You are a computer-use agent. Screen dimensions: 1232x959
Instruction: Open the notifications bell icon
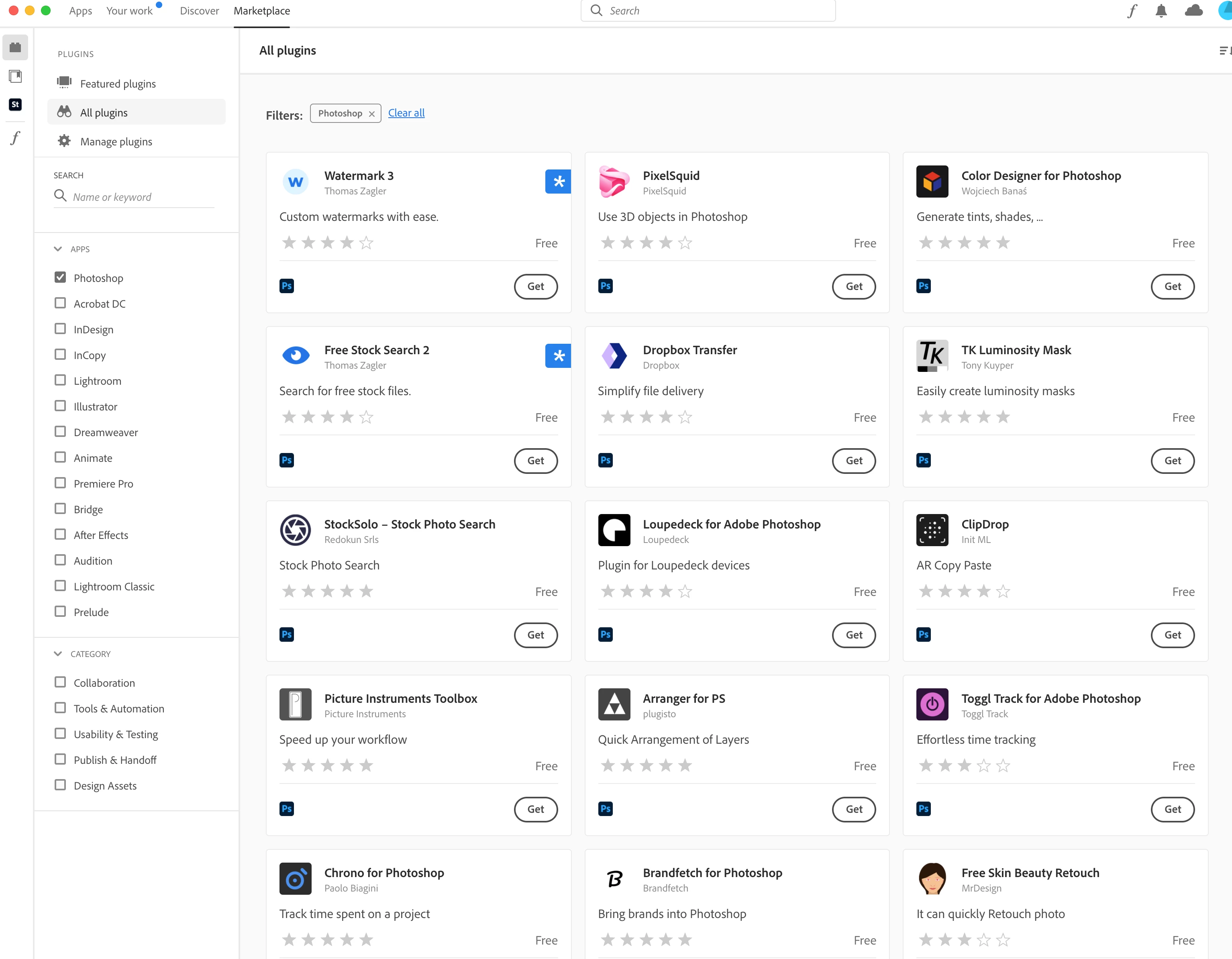(x=1161, y=11)
